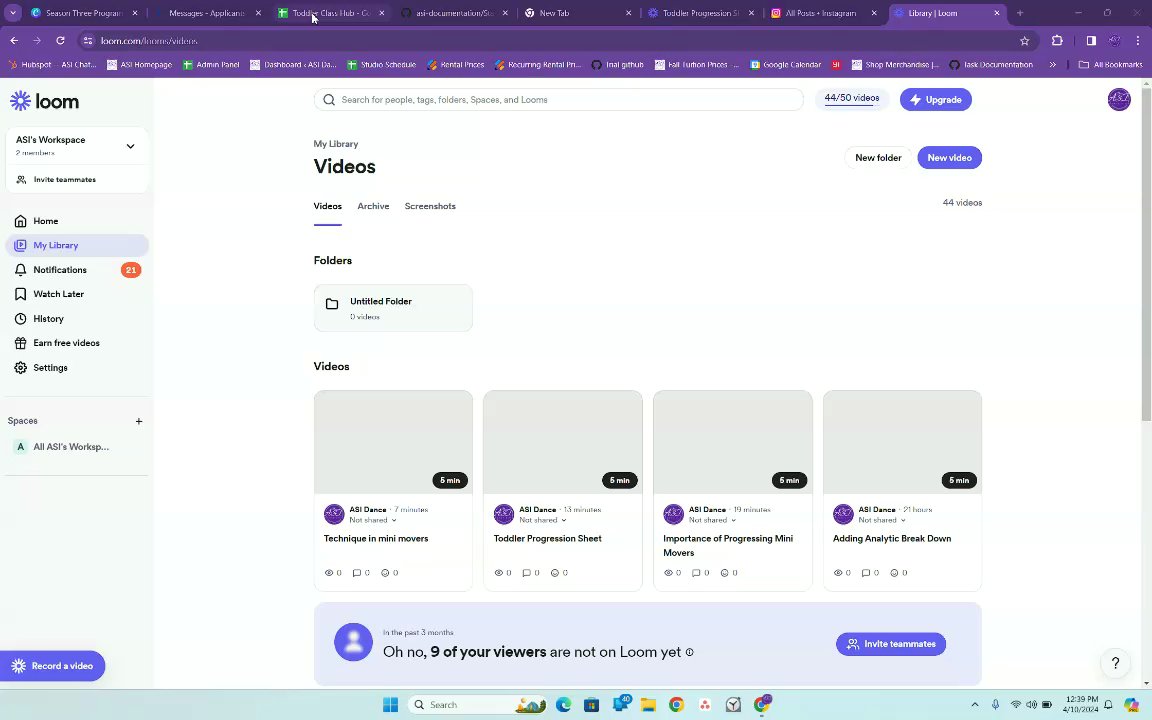The height and width of the screenshot is (720, 1152).
Task: Click the New video button
Action: click(x=949, y=158)
